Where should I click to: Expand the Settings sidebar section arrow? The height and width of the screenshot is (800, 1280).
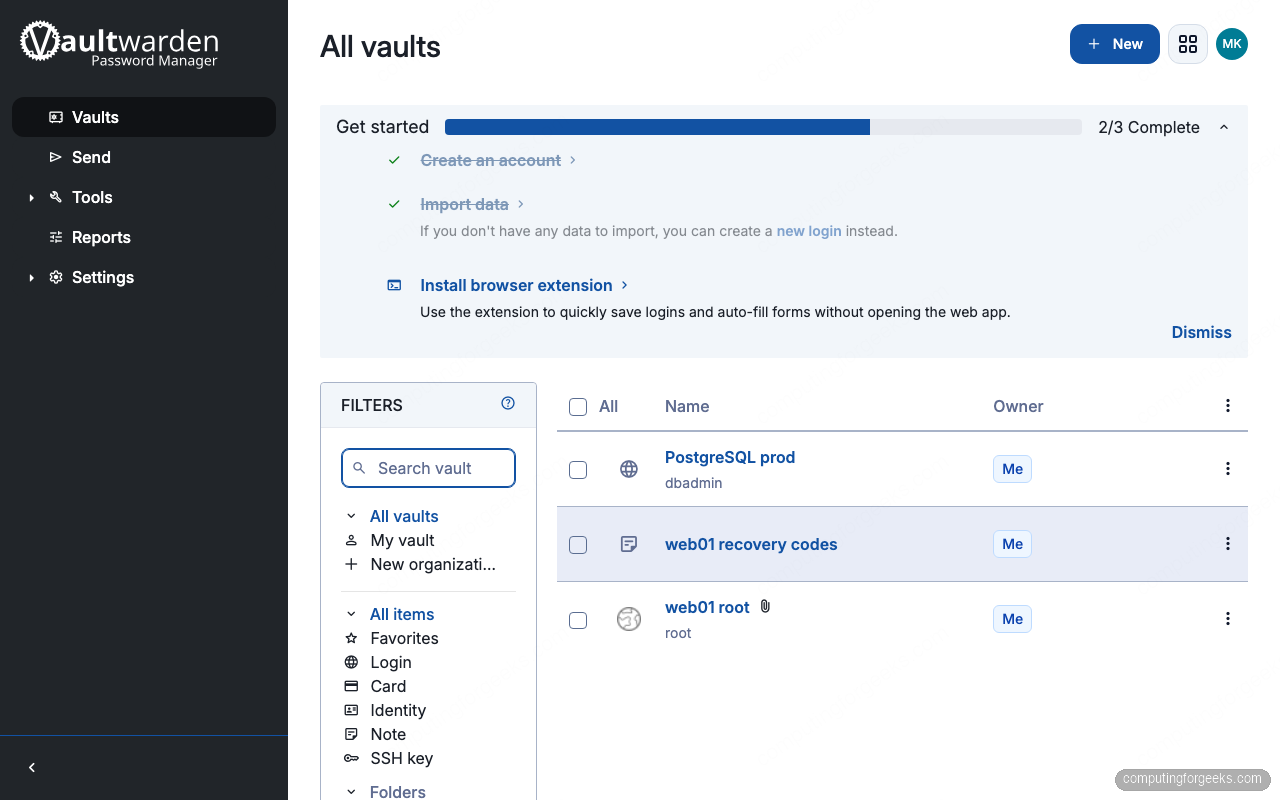pyautogui.click(x=32, y=278)
